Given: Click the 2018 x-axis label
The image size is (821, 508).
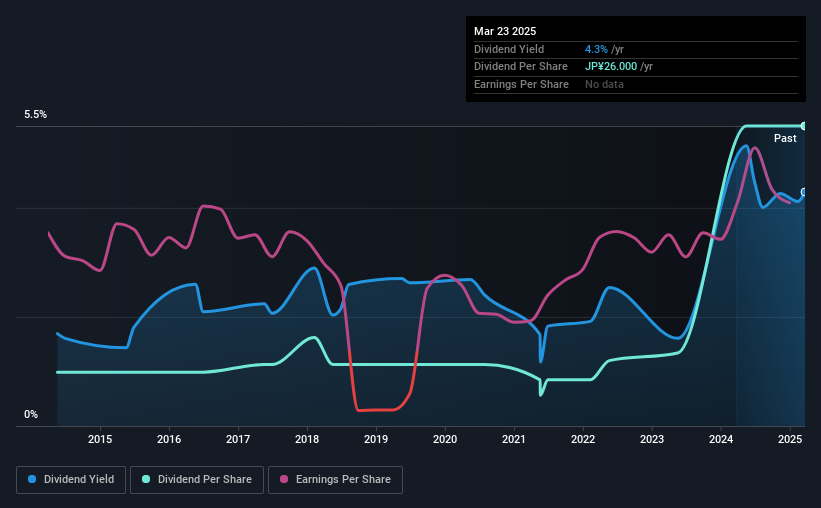Looking at the screenshot, I should pyautogui.click(x=307, y=439).
